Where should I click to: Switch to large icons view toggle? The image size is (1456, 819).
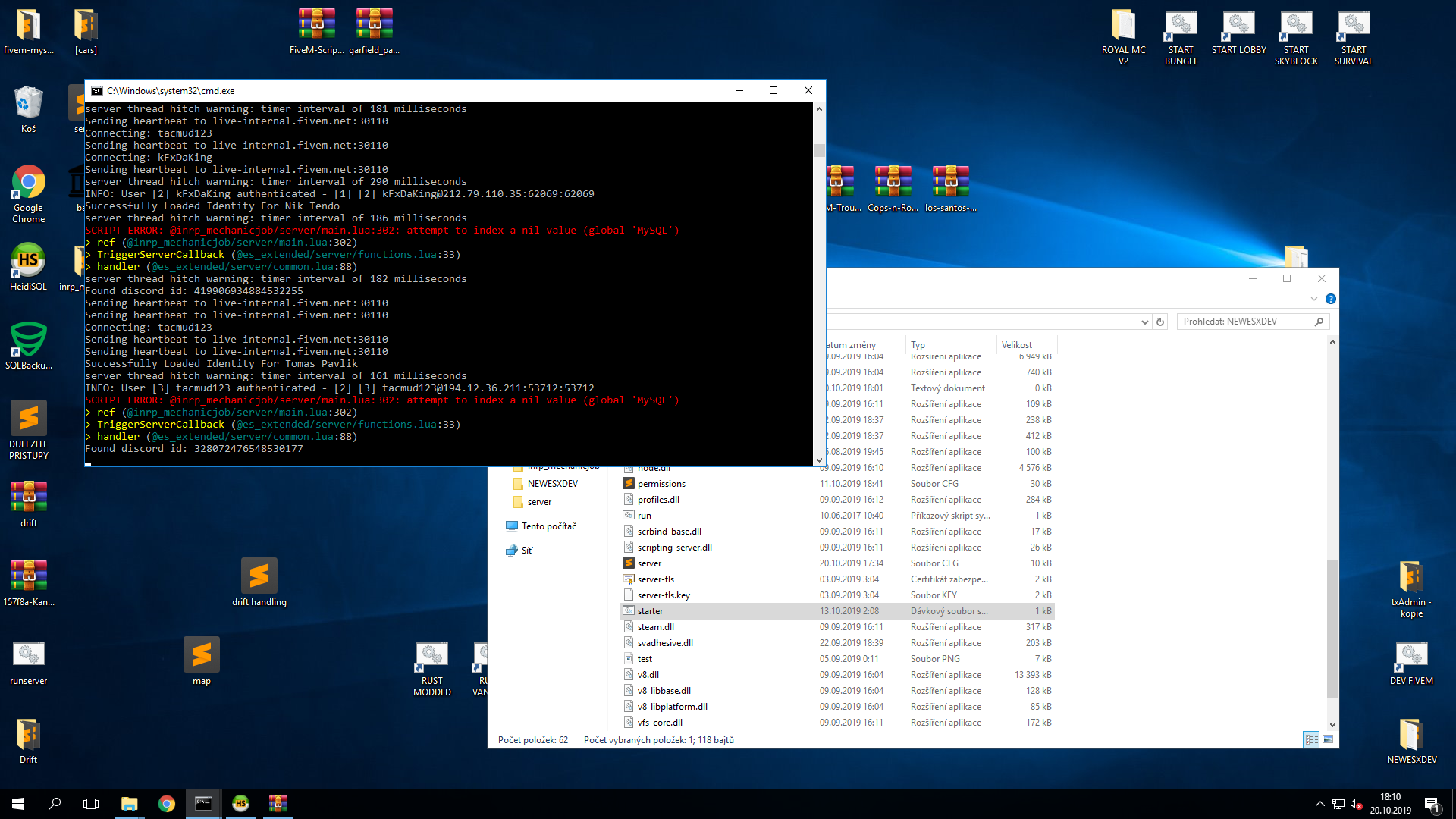[x=1328, y=739]
